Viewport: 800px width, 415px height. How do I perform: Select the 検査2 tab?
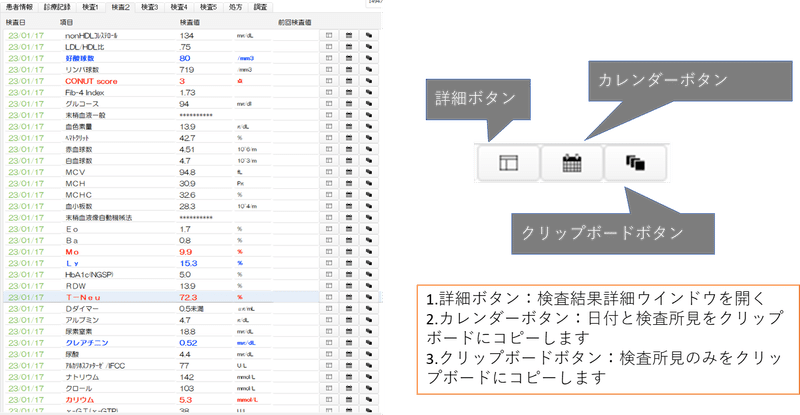click(120, 7)
